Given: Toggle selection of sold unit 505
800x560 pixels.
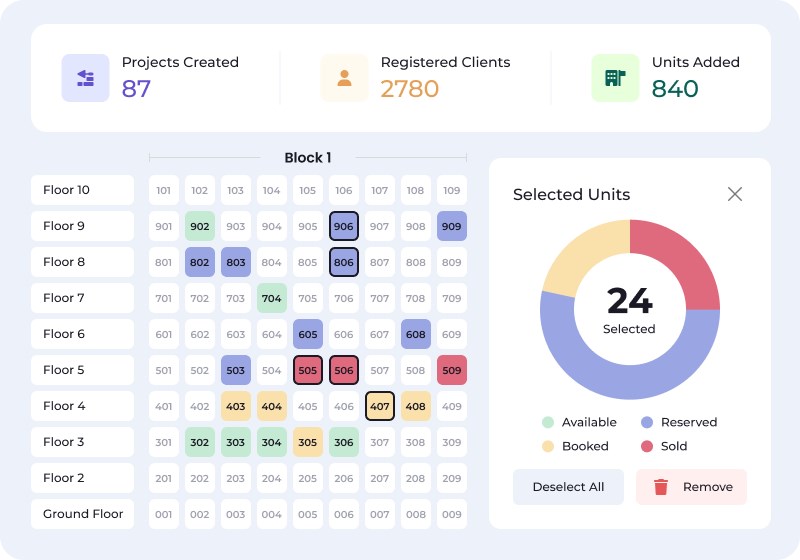Looking at the screenshot, I should click(308, 370).
